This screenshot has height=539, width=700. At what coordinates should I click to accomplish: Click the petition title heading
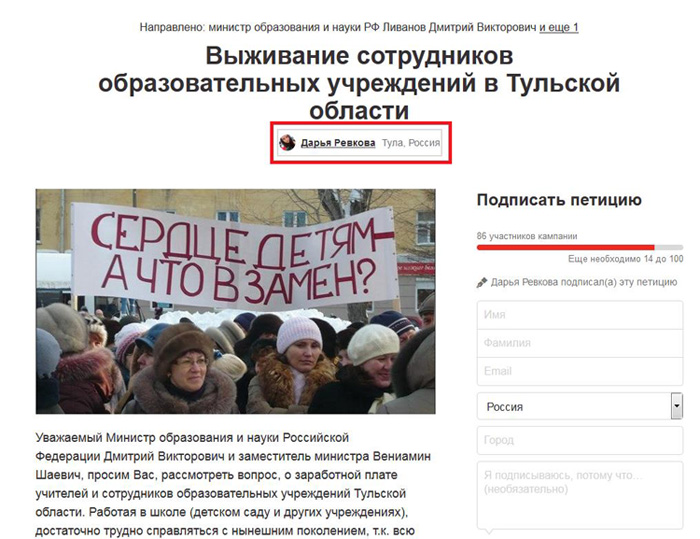coord(359,84)
